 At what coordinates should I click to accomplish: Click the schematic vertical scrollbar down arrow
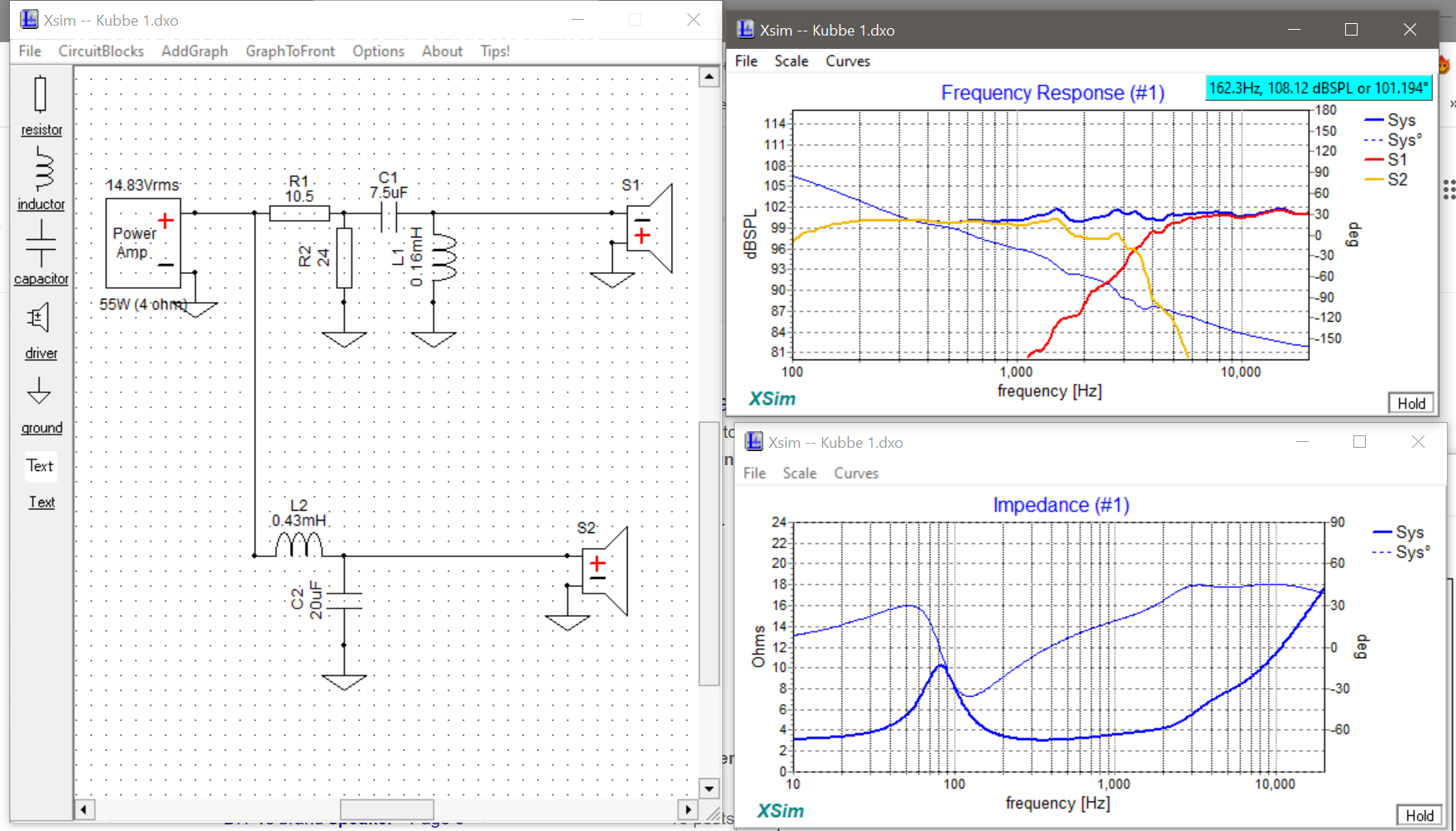709,788
